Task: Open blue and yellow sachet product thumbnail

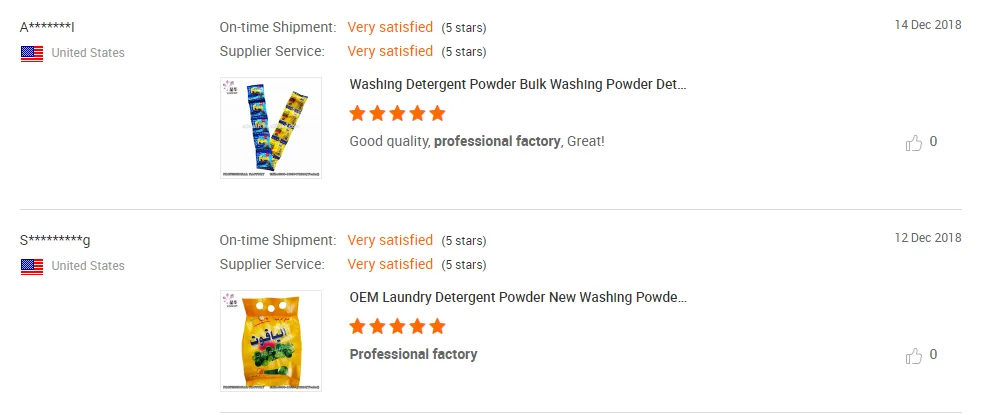Action: (271, 128)
